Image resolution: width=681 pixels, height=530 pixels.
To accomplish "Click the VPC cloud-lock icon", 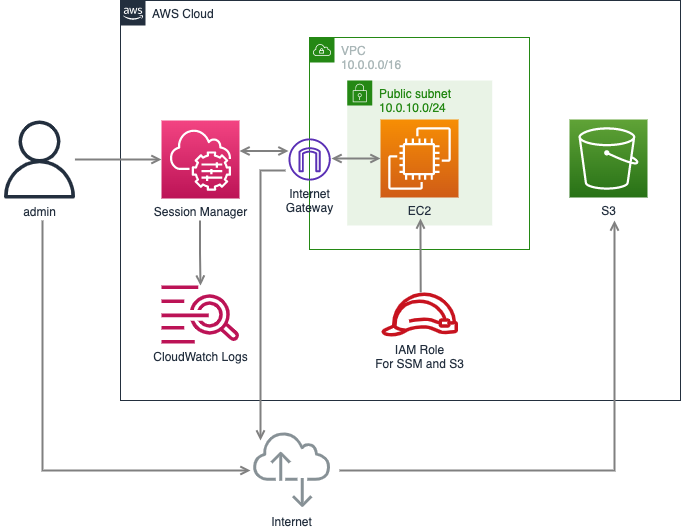I will tap(322, 50).
